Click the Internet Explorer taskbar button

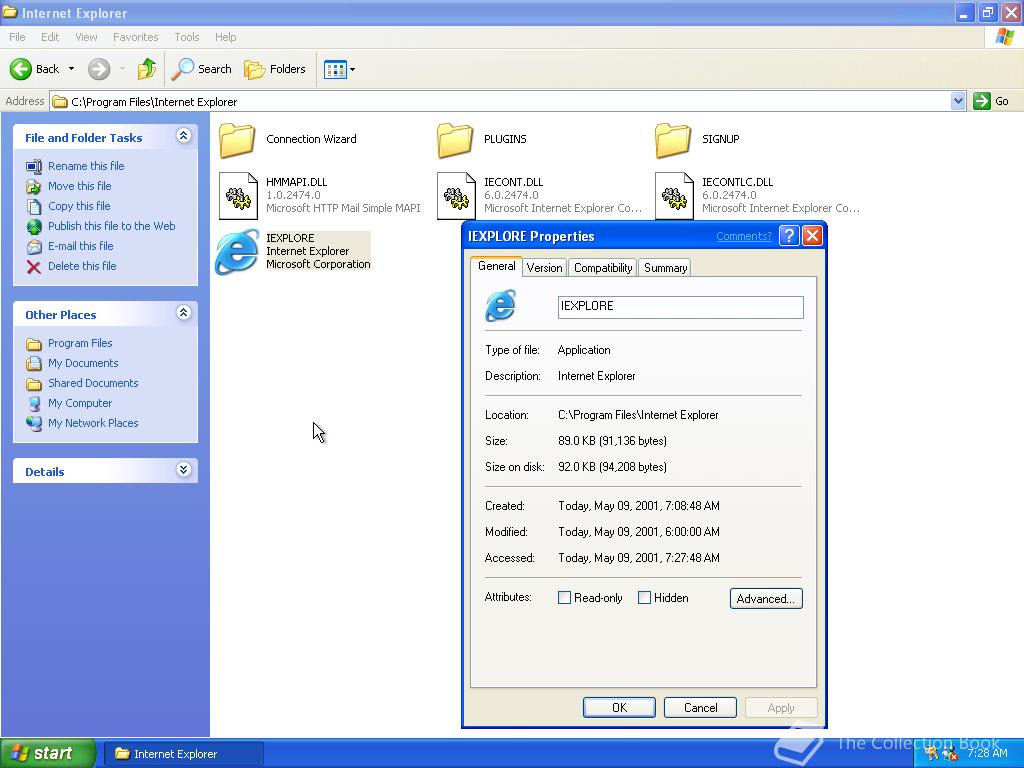(184, 754)
